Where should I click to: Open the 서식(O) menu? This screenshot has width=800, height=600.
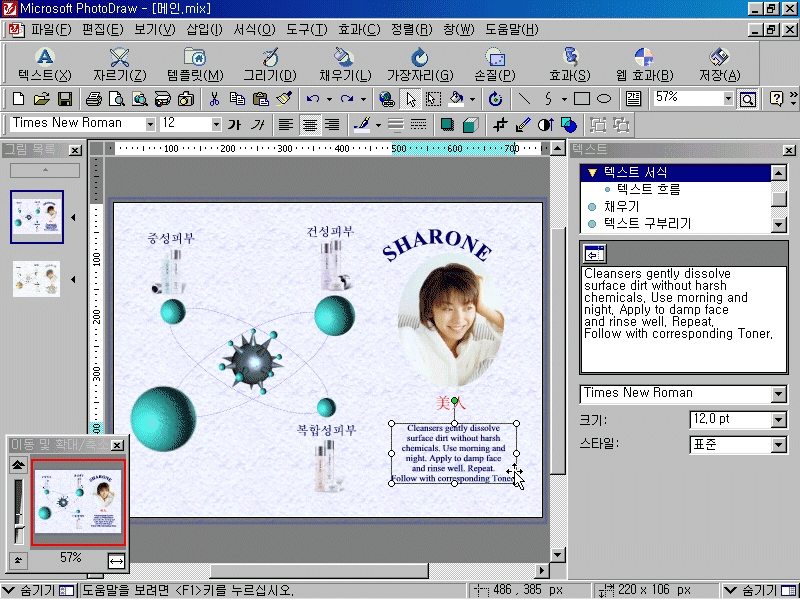click(x=254, y=30)
